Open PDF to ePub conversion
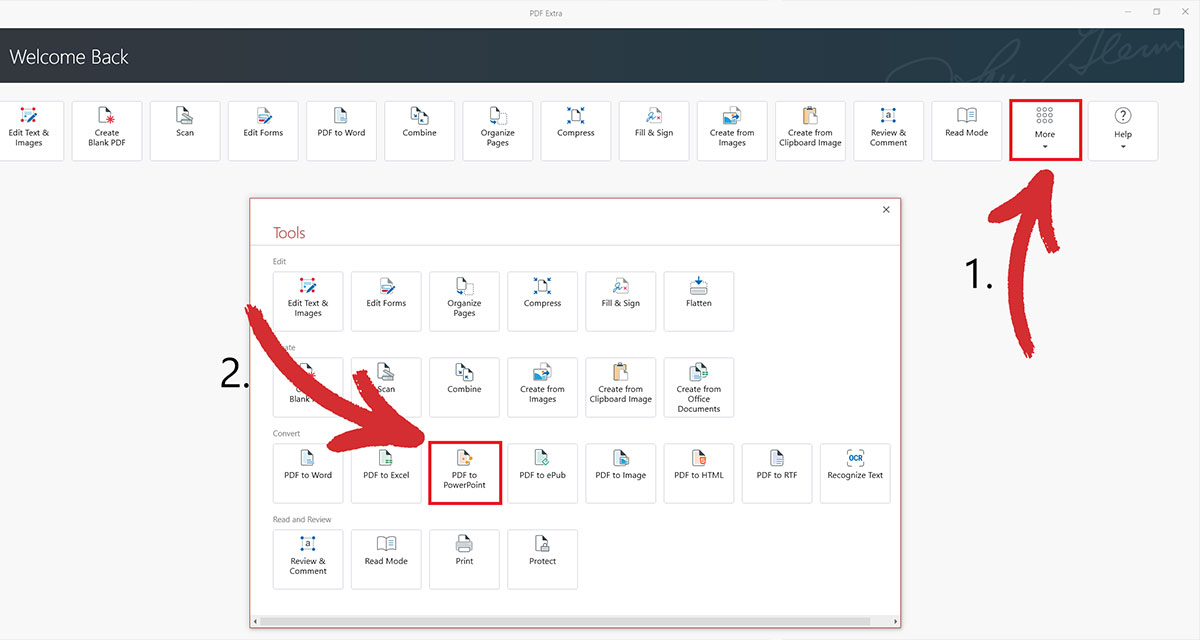Viewport: 1200px width, 640px height. (542, 473)
